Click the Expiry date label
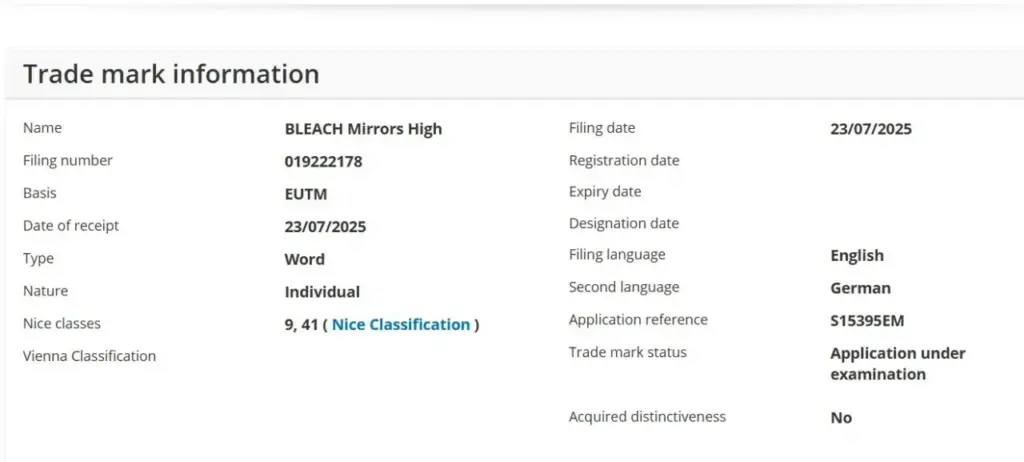The height and width of the screenshot is (462, 1024). tap(604, 192)
